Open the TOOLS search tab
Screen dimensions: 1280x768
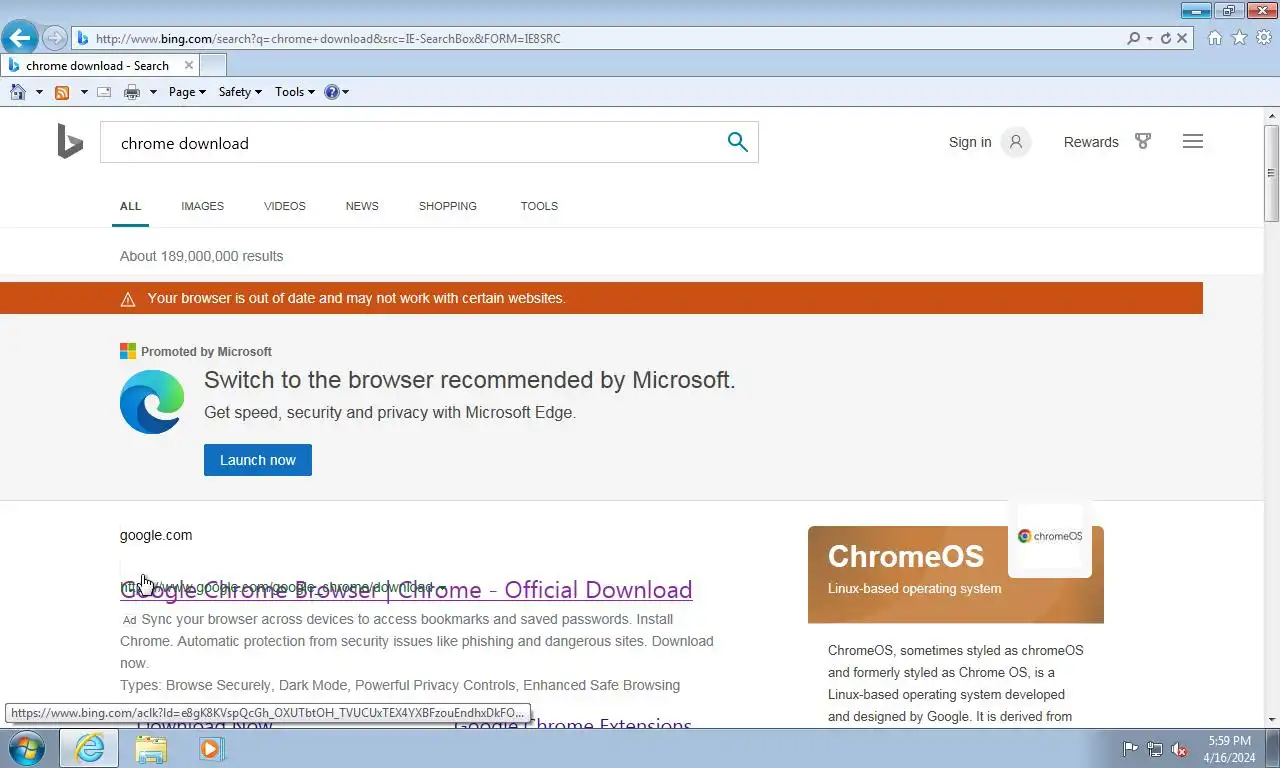(x=539, y=206)
